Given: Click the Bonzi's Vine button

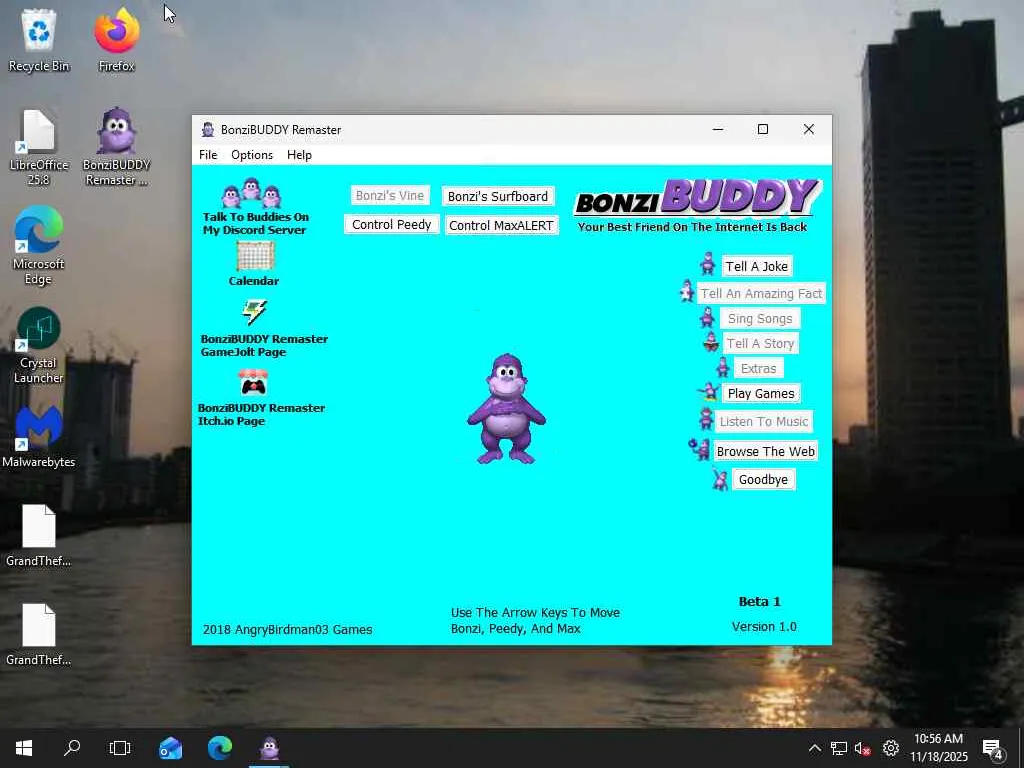Looking at the screenshot, I should (390, 195).
